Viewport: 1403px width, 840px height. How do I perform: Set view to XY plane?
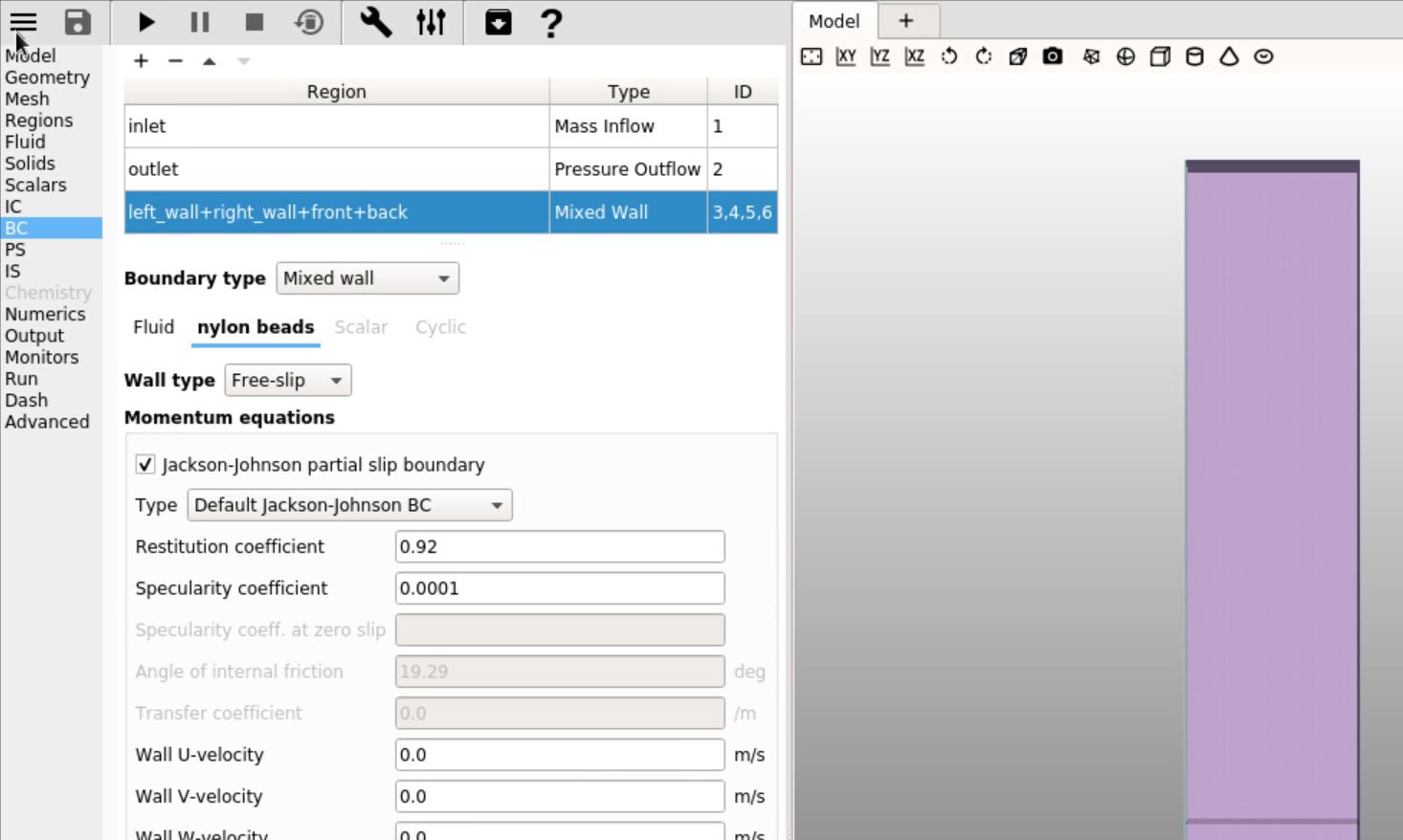[846, 56]
